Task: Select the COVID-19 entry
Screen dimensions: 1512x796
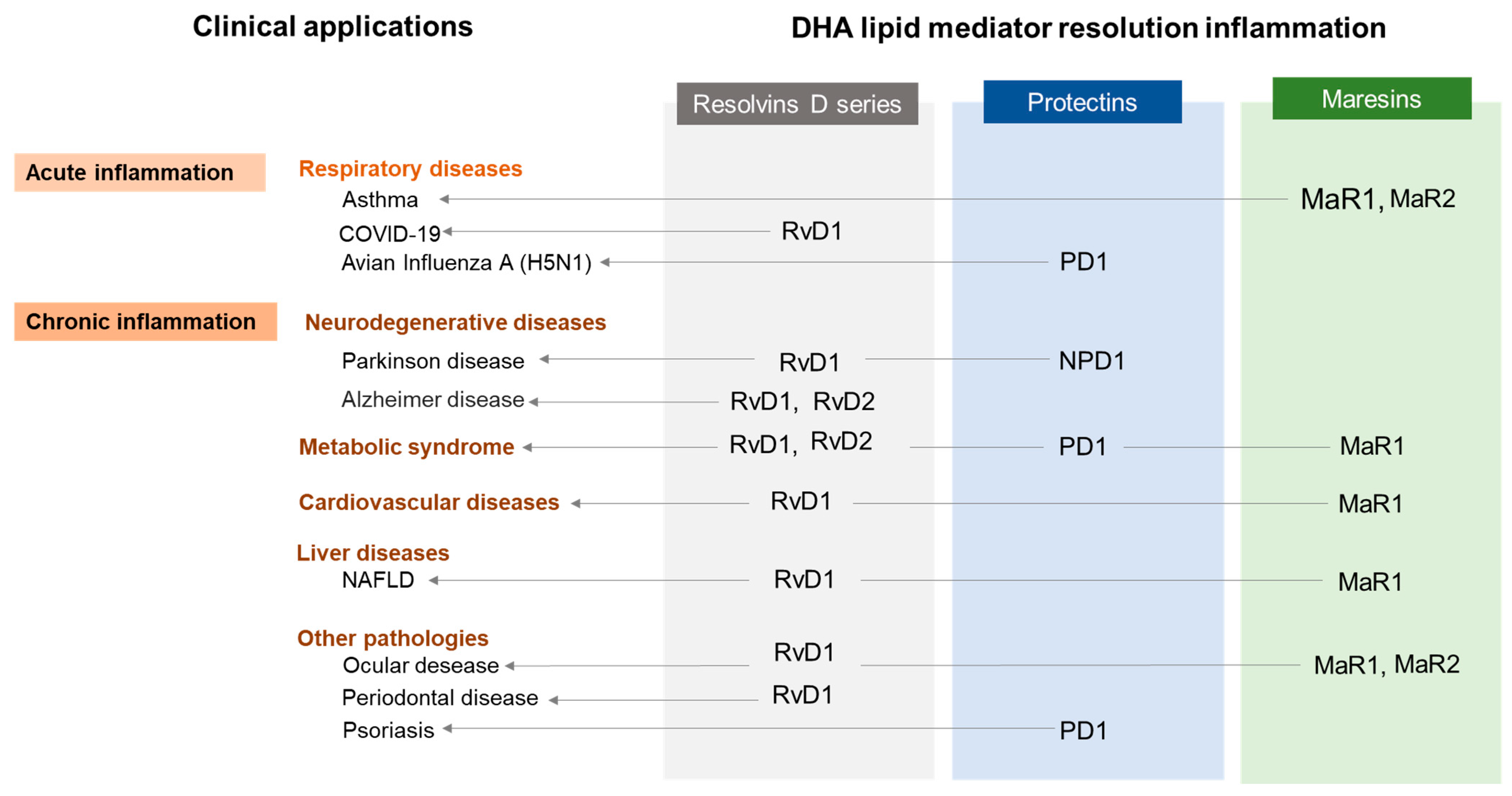Action: click(389, 234)
